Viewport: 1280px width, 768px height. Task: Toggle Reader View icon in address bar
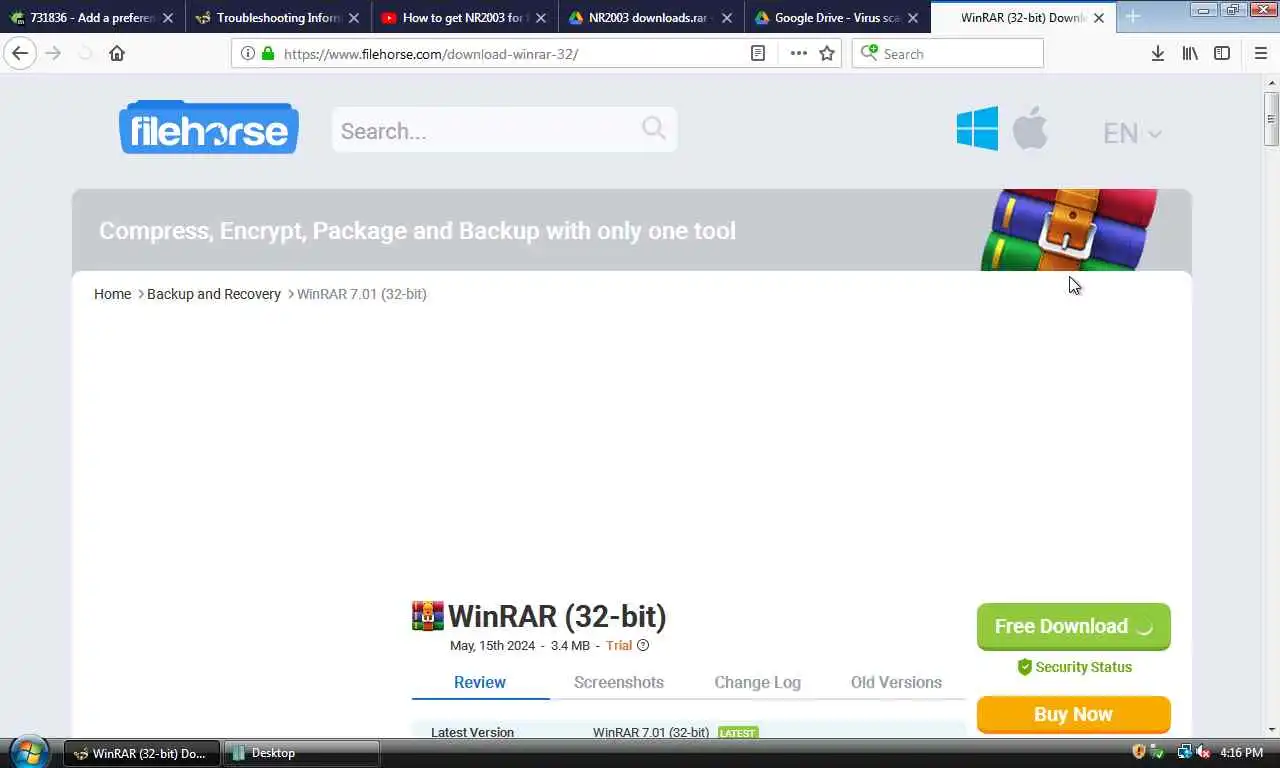pos(758,53)
